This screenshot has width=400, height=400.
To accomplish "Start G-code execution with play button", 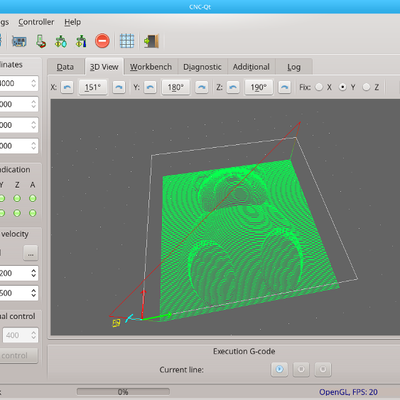I will click(x=279, y=369).
